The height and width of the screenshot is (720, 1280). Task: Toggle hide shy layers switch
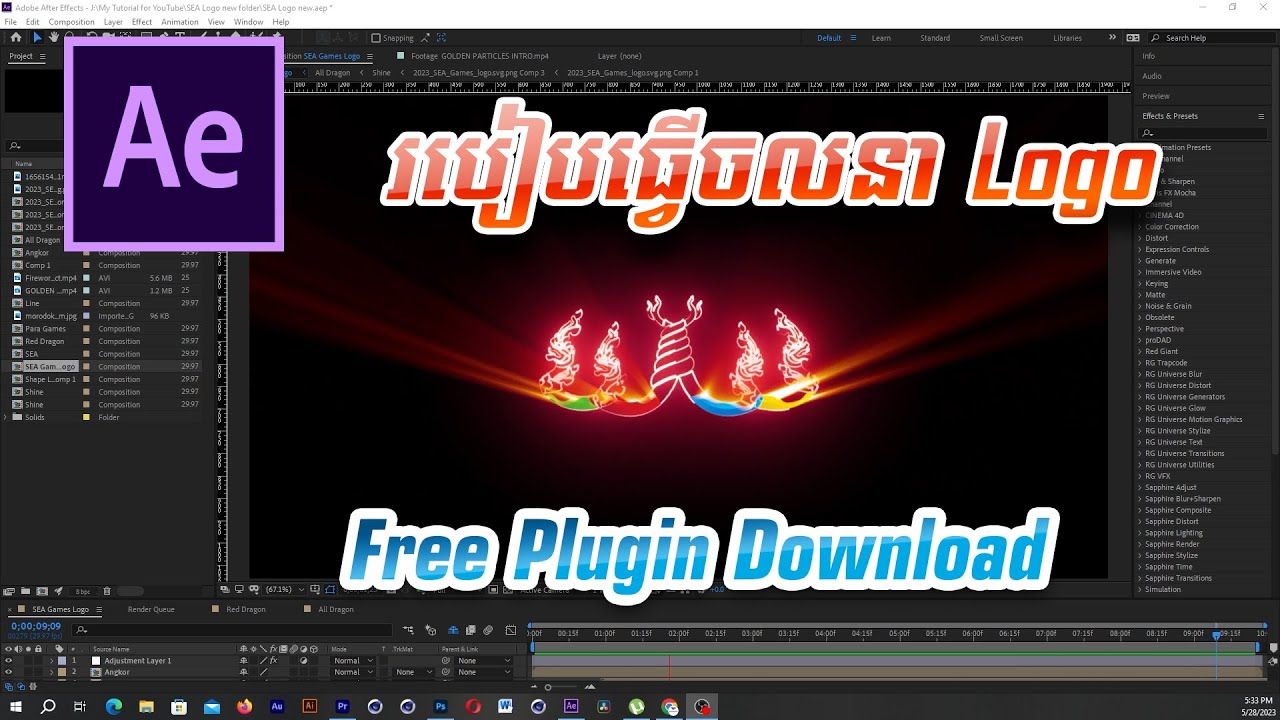click(x=453, y=630)
